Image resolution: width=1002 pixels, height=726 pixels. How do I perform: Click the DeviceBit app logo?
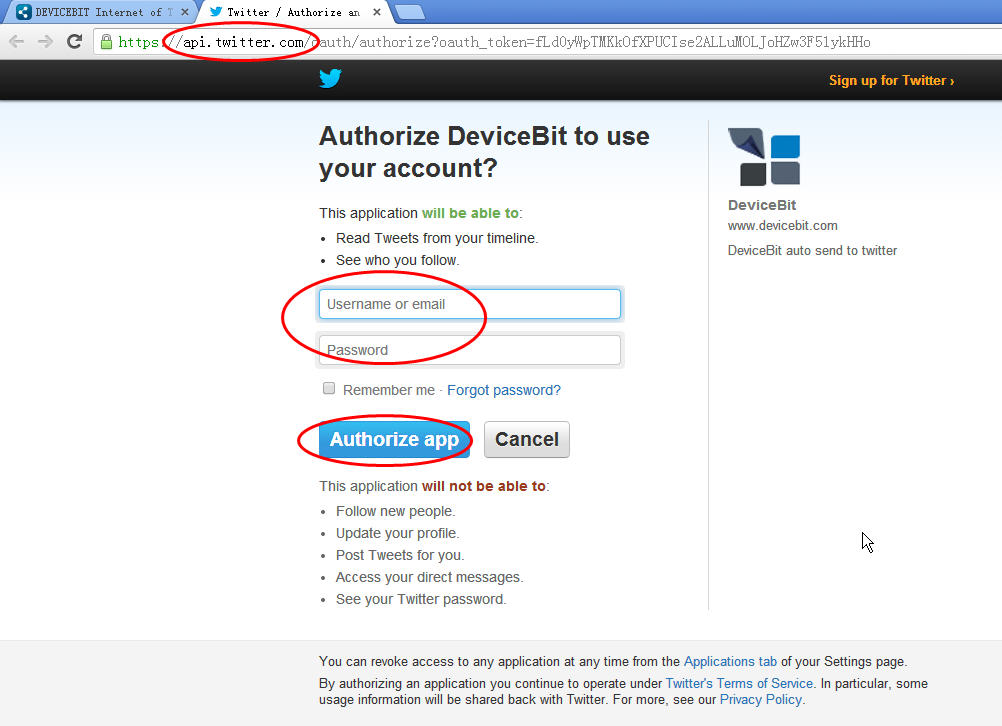764,157
